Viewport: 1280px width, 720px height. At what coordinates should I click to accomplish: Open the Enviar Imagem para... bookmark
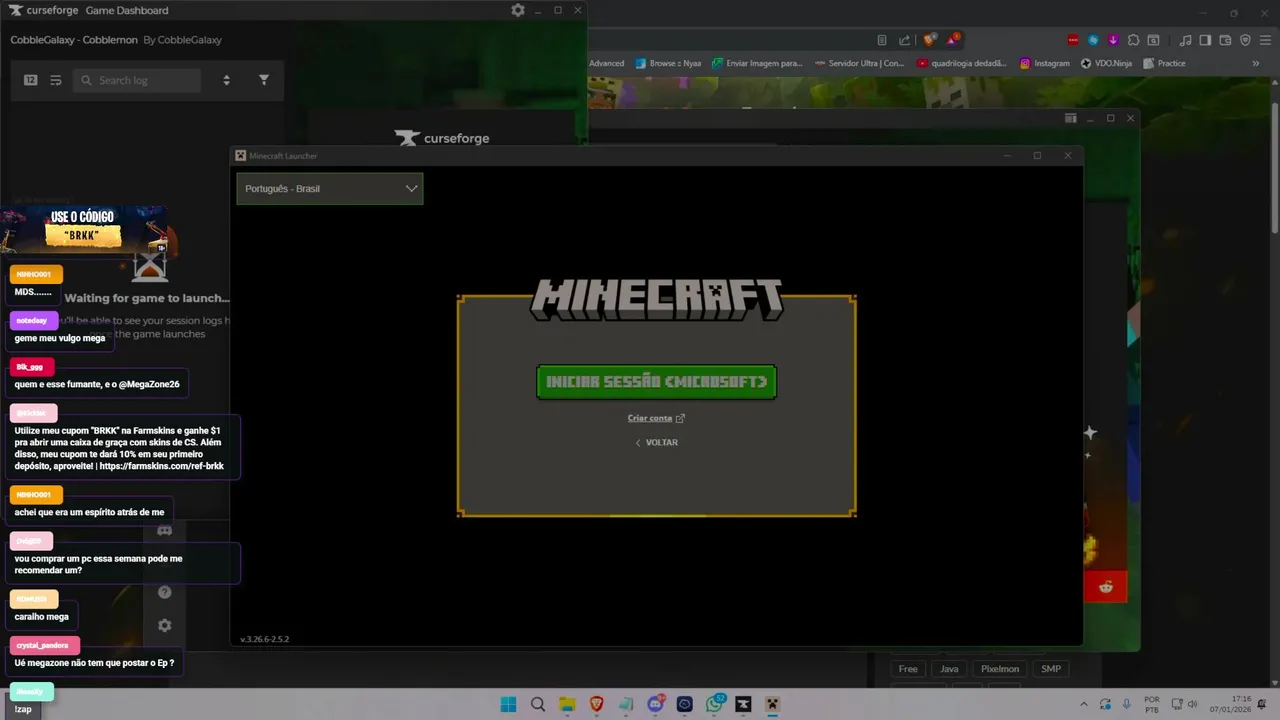(x=757, y=63)
